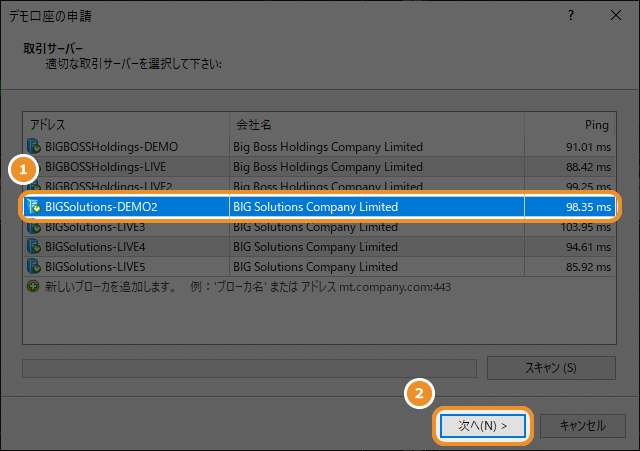
Task: Click the 次へ(N) next button
Action: (482, 426)
